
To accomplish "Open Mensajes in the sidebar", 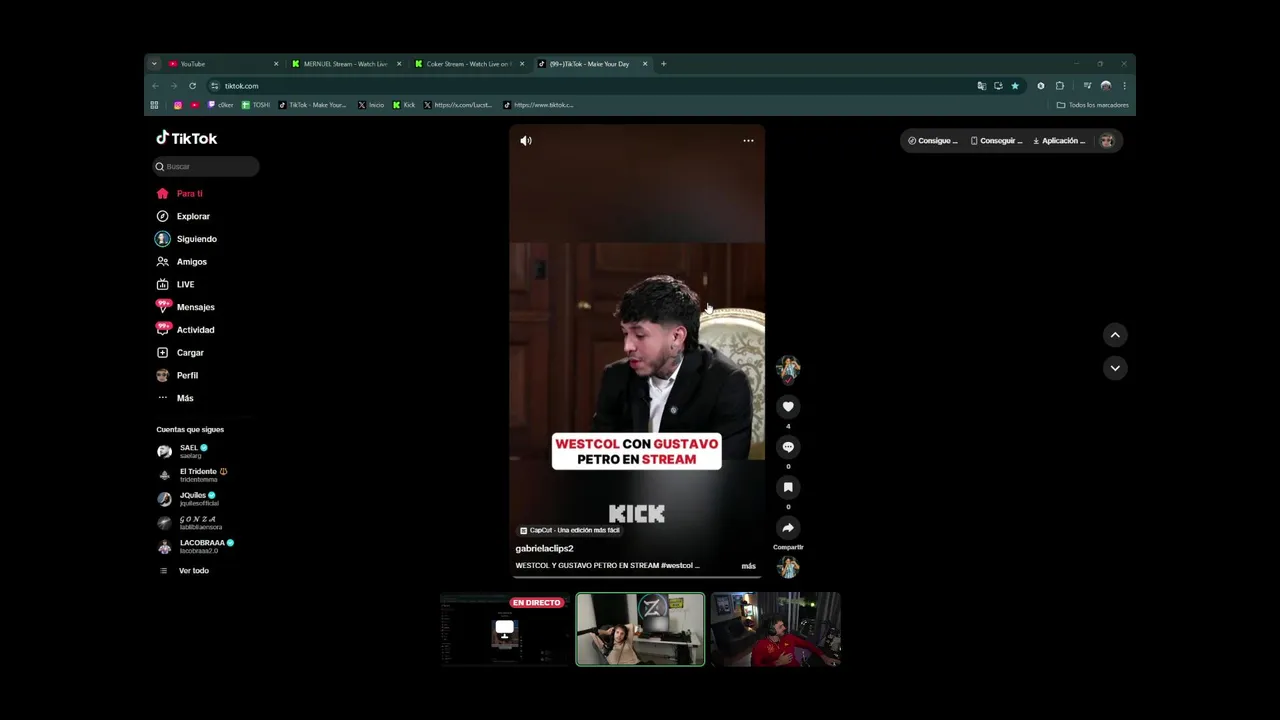I will pyautogui.click(x=186, y=307).
